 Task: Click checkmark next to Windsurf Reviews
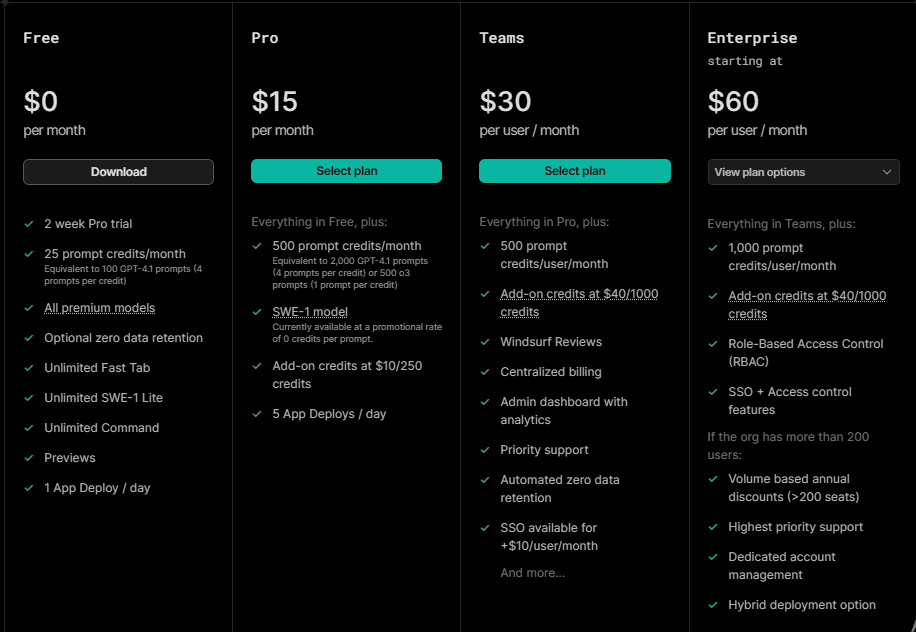[484, 342]
